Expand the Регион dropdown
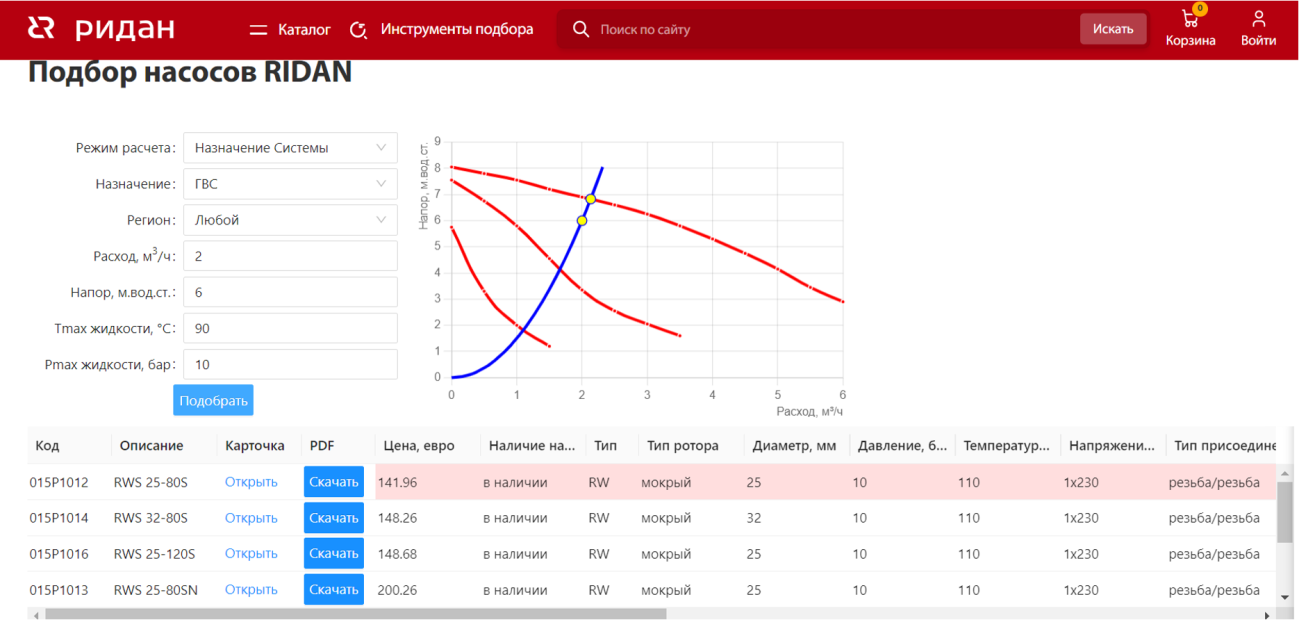This screenshot has width=1299, height=620. click(x=290, y=220)
